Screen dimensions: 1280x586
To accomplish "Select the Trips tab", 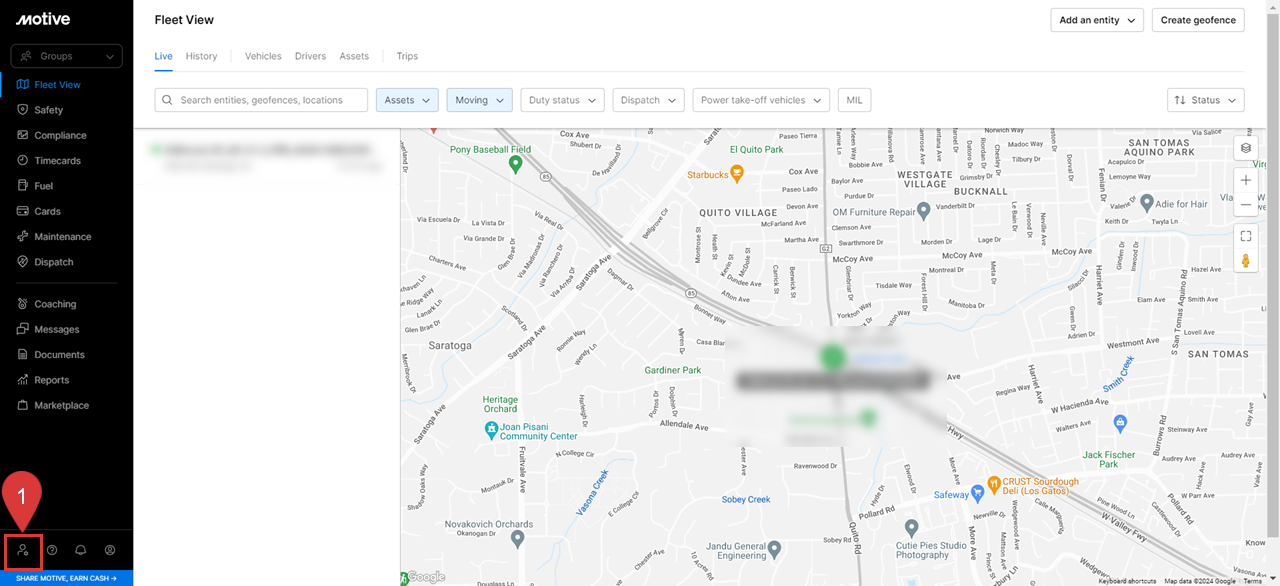I will pyautogui.click(x=406, y=56).
